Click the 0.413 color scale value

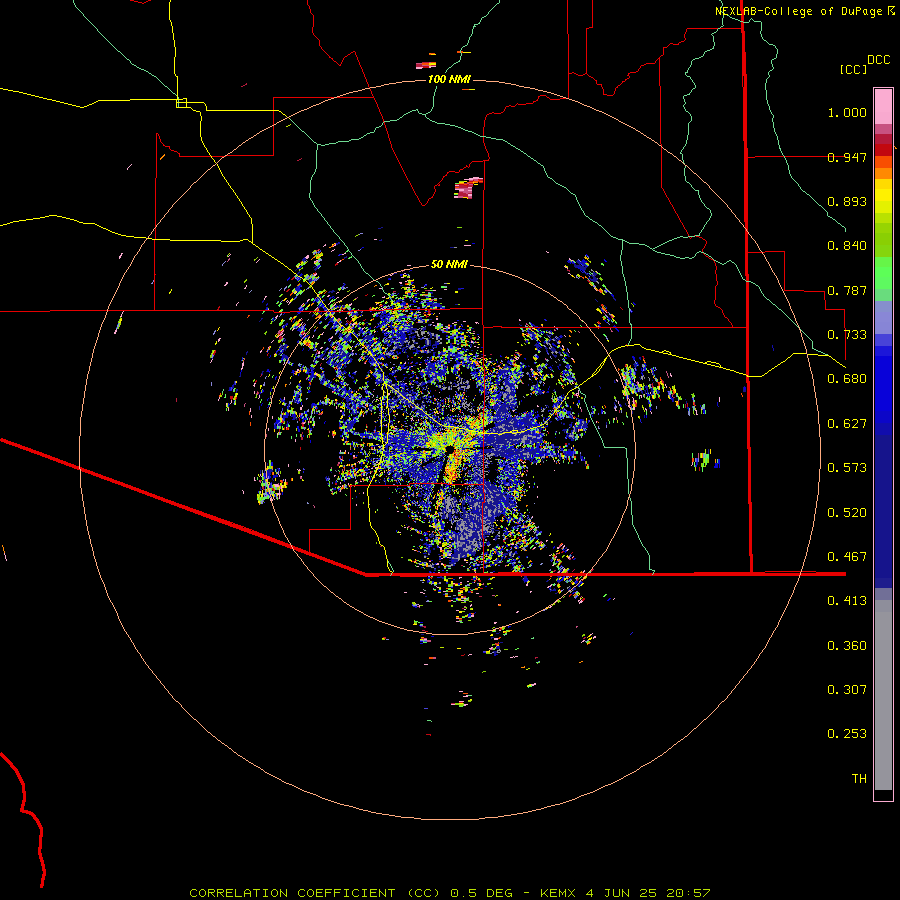click(847, 601)
